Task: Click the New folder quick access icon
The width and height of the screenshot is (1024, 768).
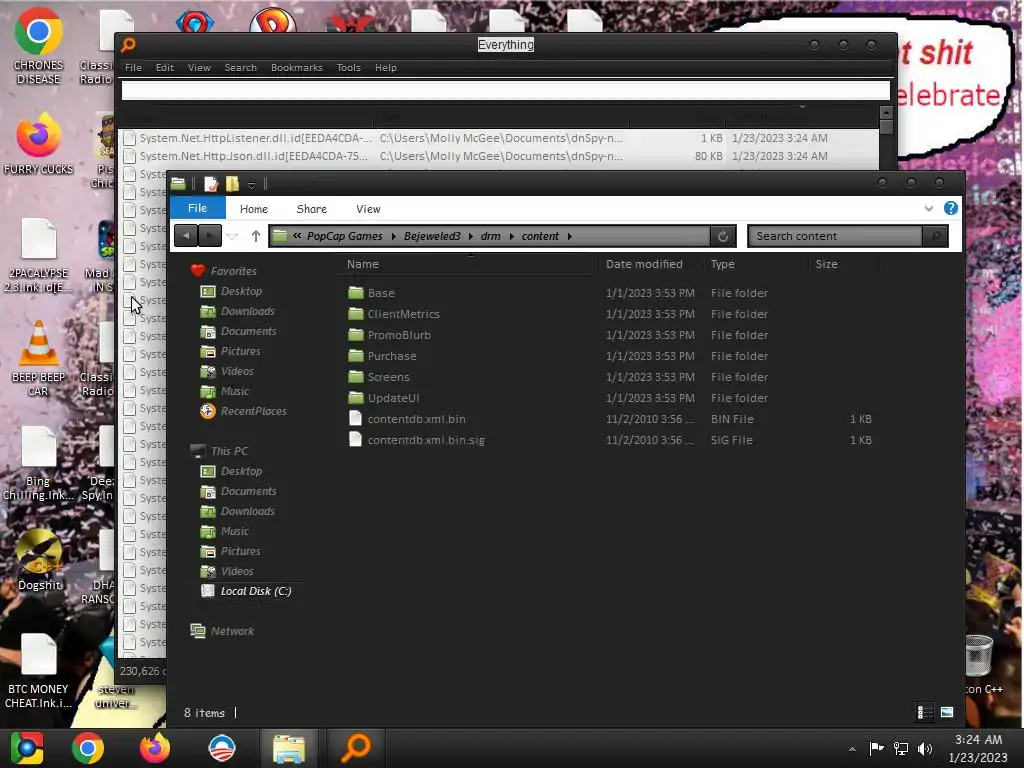Action: pos(232,184)
